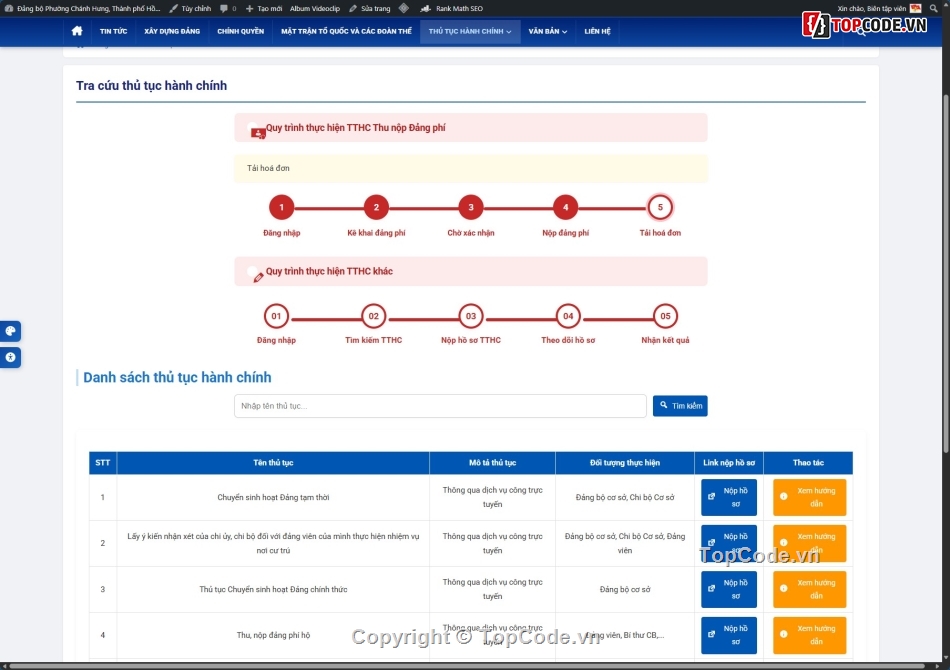The width and height of the screenshot is (950, 670).
Task: Click Nộp hồ sơ for Chuyển sinh hoạt Đảng tạm thời
Action: pyautogui.click(x=729, y=497)
